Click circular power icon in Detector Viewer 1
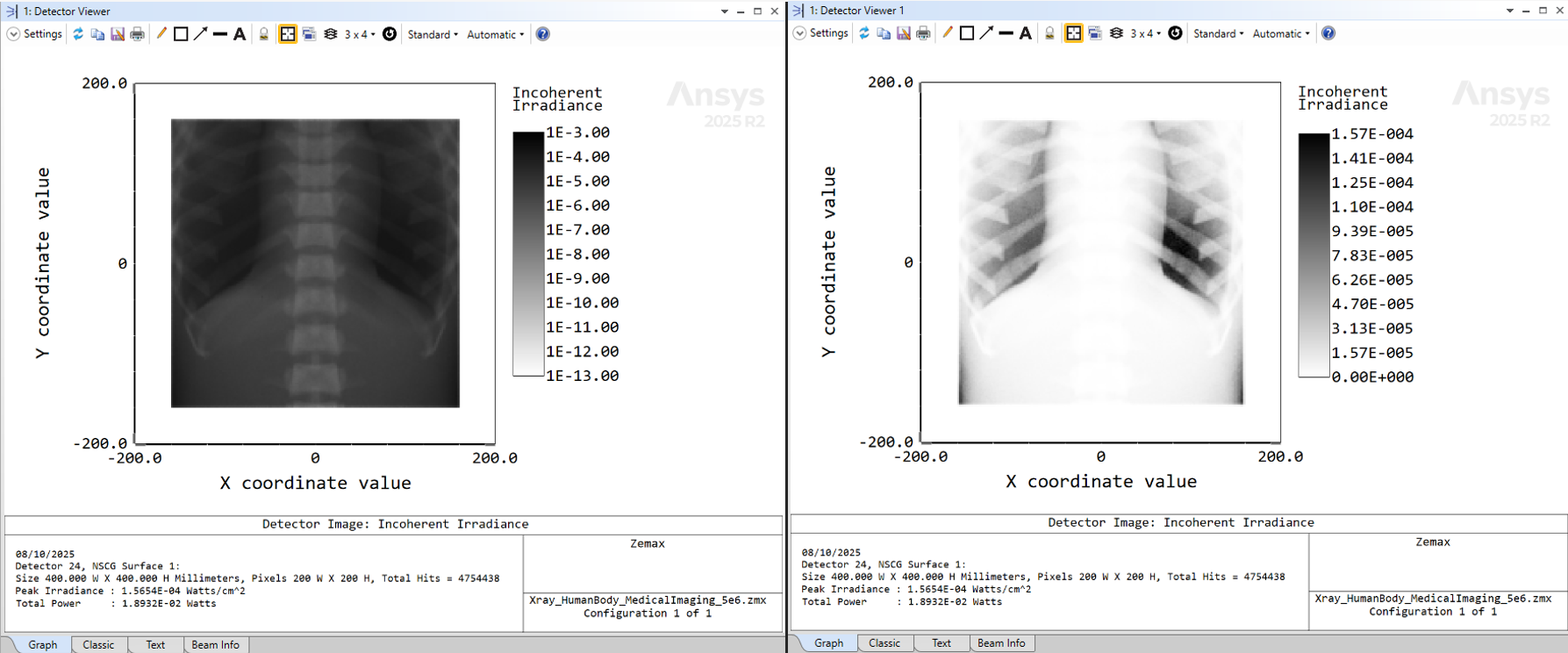Screen dimensions: 1568x653 1176,33
